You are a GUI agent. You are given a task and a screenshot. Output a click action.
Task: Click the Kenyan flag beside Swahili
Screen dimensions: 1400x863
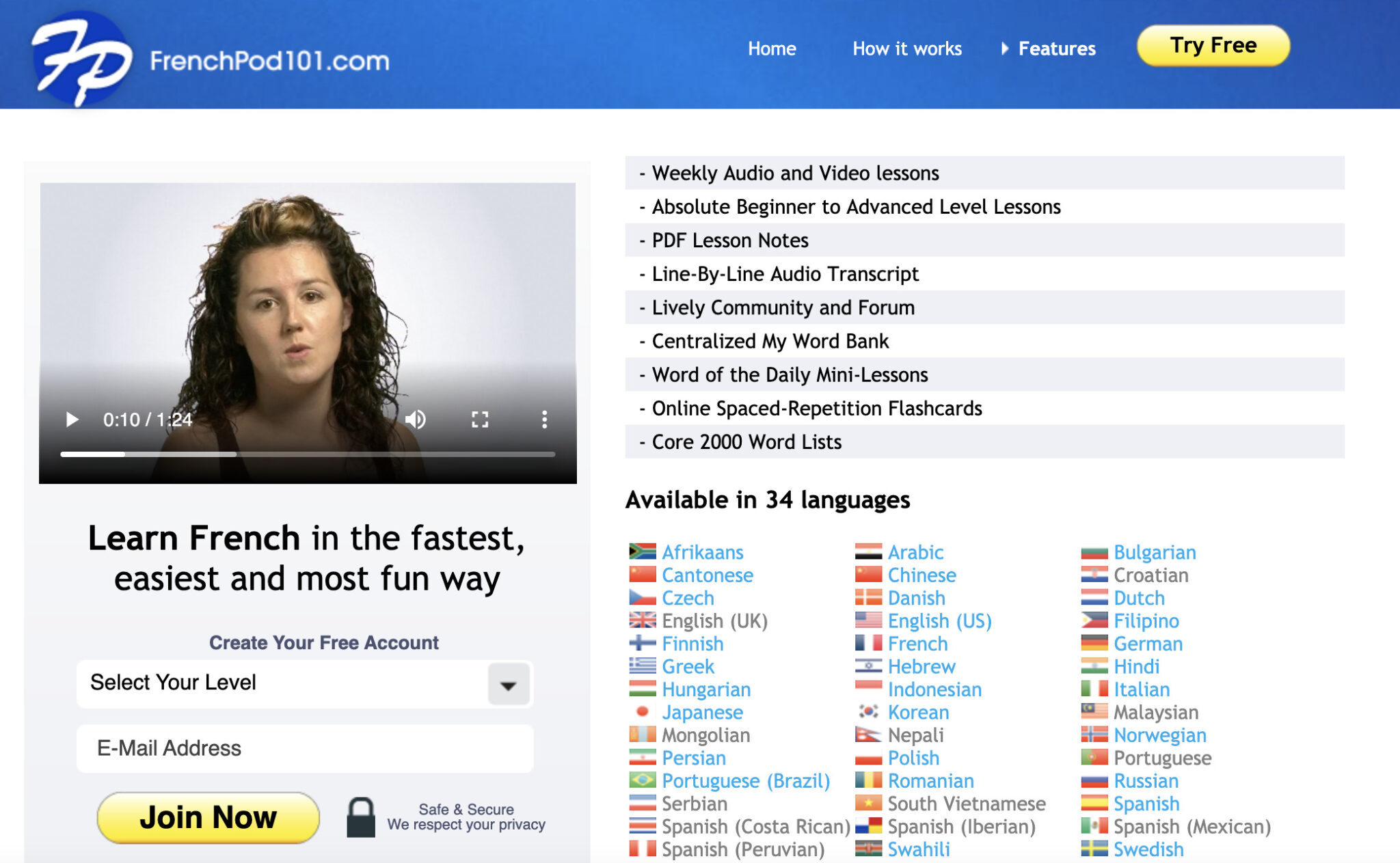[868, 849]
